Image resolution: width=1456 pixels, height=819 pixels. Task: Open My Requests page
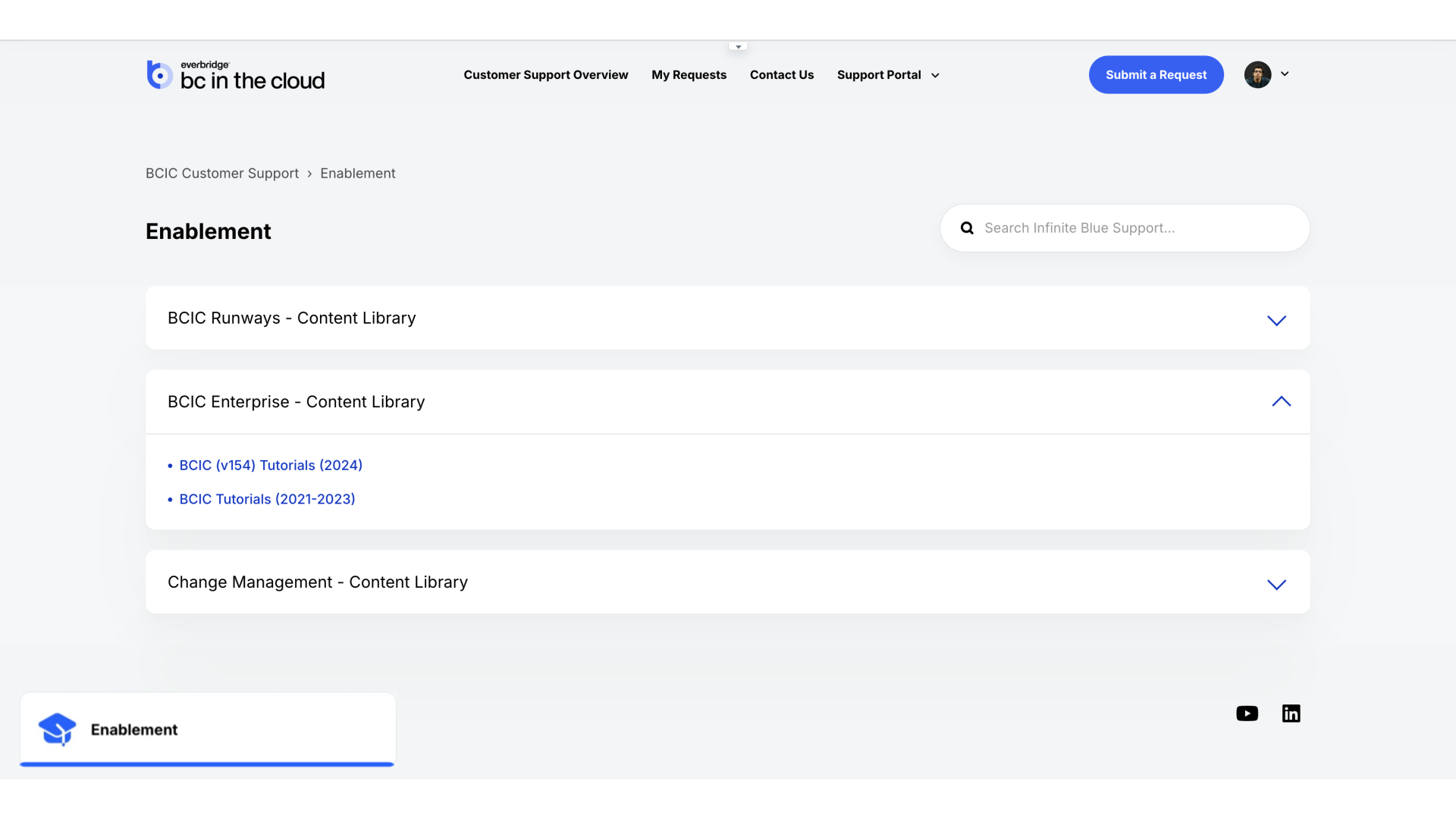pos(689,75)
